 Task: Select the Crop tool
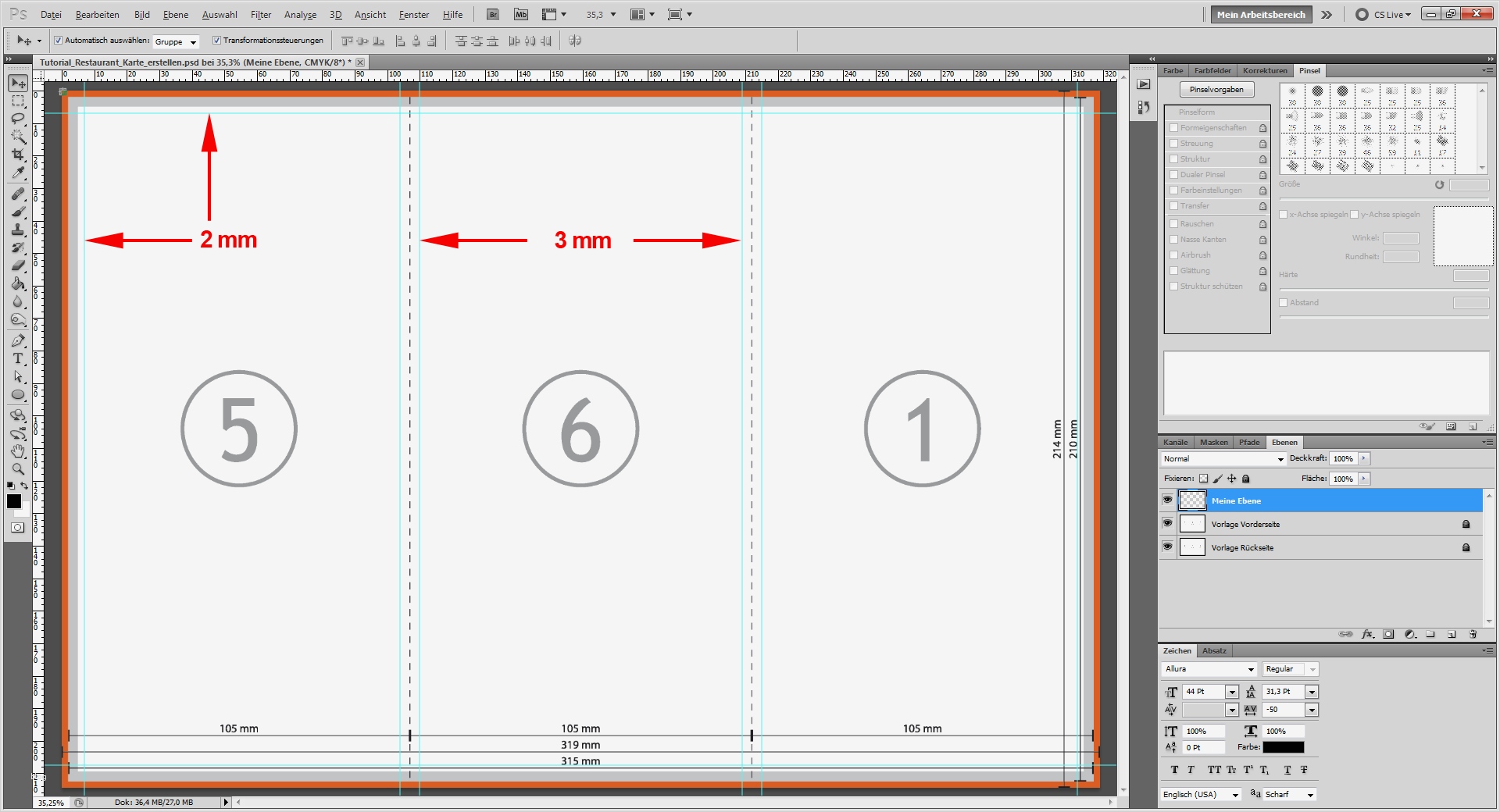18,155
